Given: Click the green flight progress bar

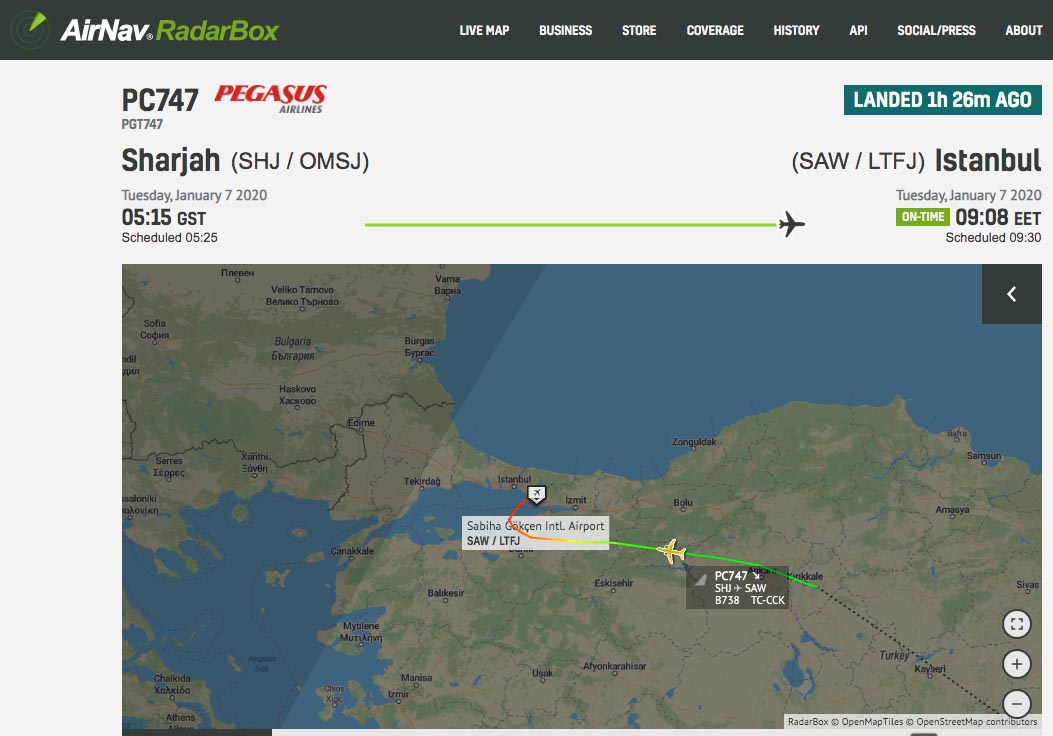Looking at the screenshot, I should pyautogui.click(x=571, y=224).
